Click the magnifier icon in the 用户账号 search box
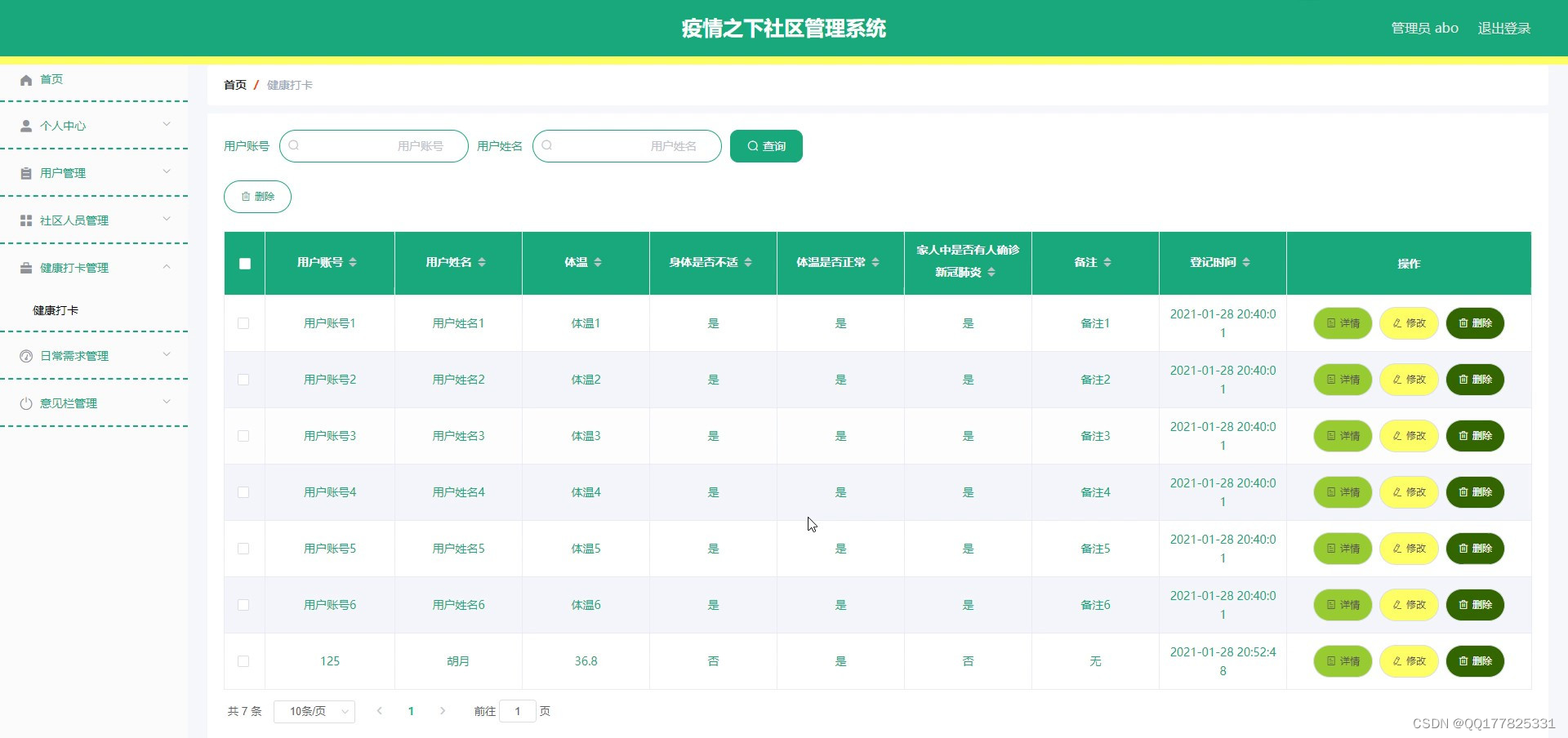 [x=294, y=145]
